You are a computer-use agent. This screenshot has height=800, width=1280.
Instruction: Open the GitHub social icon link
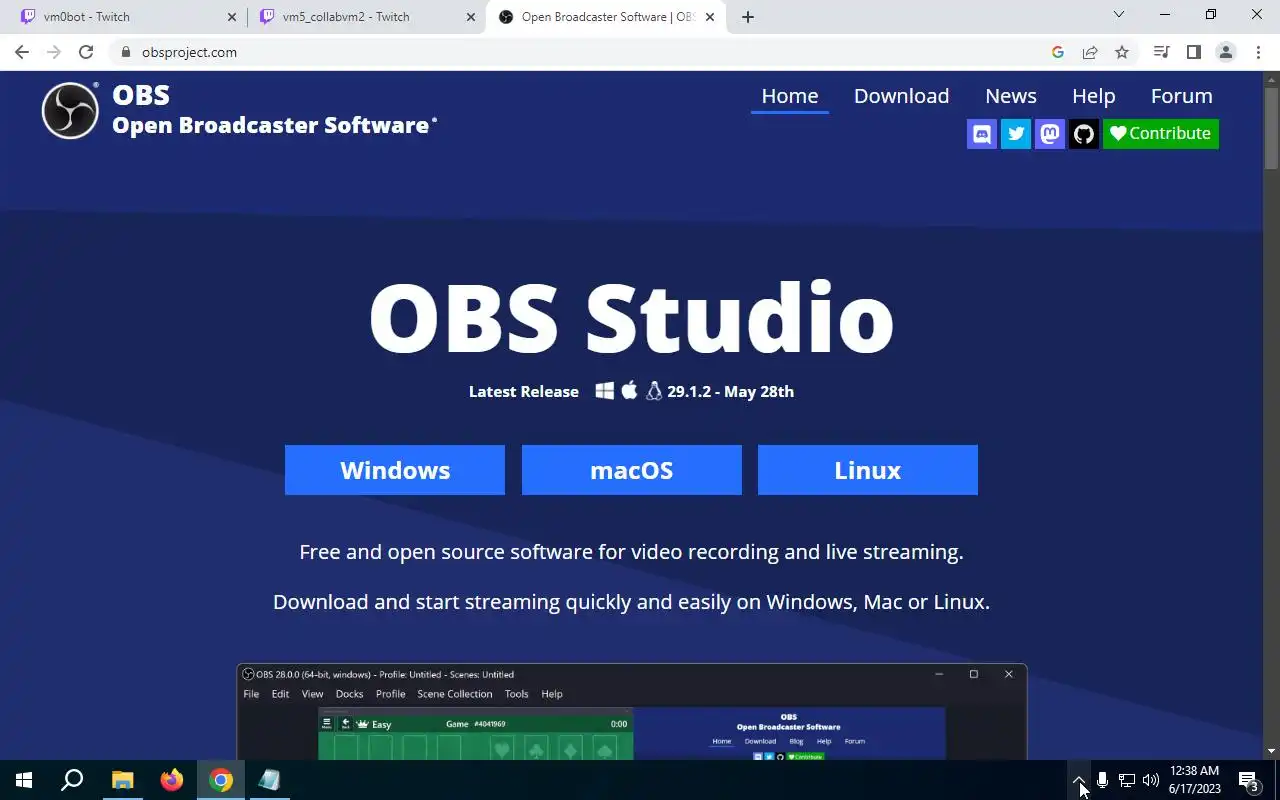1084,134
